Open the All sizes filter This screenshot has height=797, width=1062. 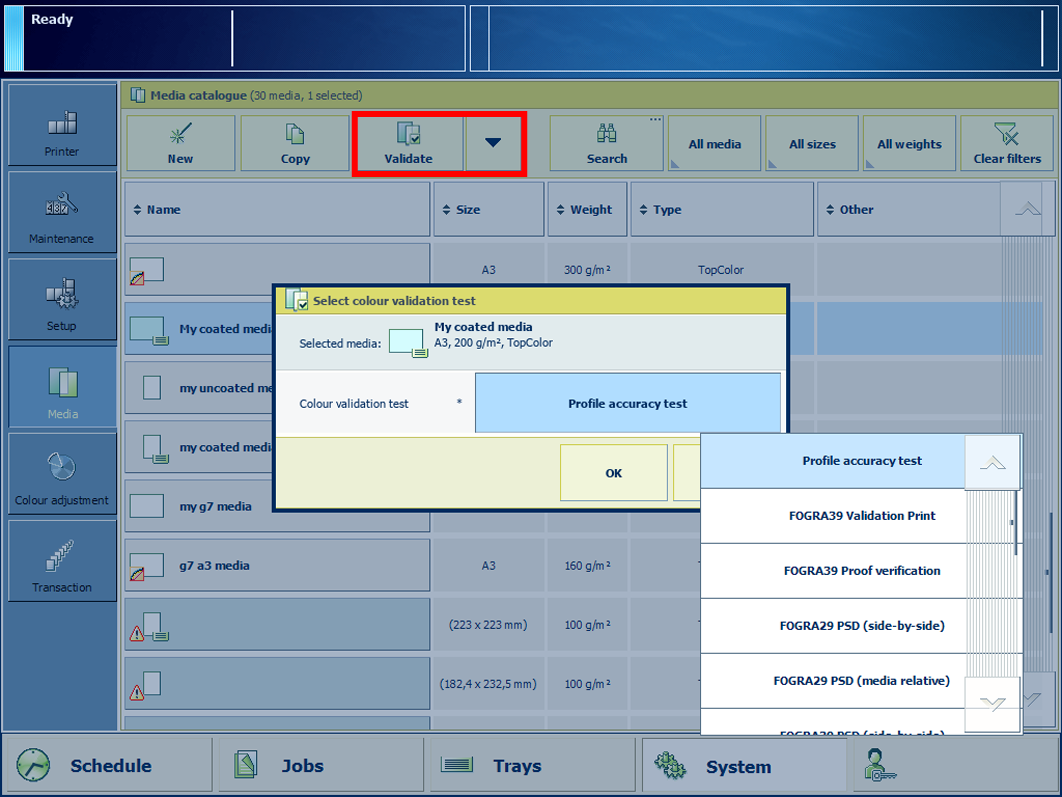[x=812, y=144]
